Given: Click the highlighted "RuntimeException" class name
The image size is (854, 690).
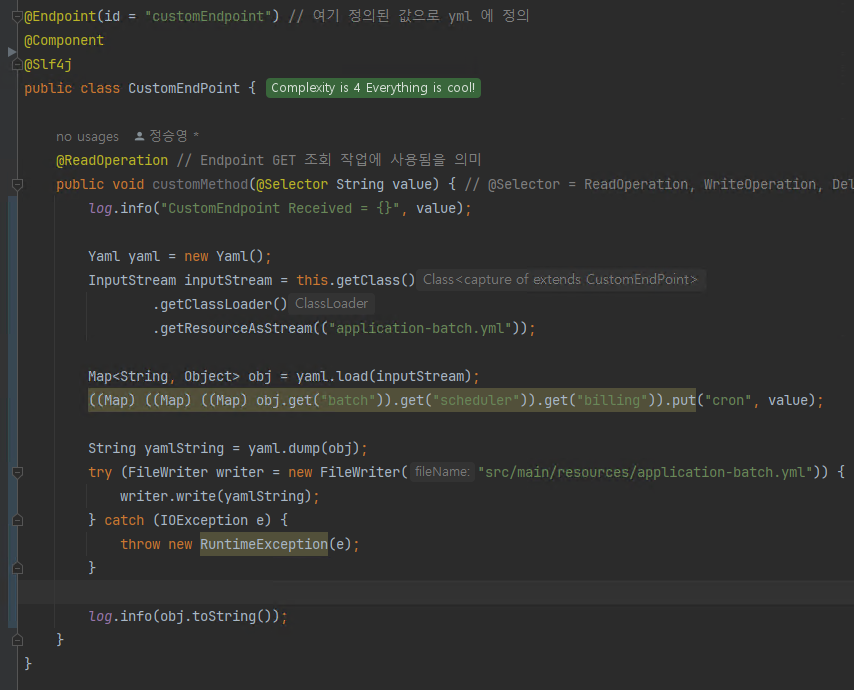Looking at the screenshot, I should click(264, 544).
